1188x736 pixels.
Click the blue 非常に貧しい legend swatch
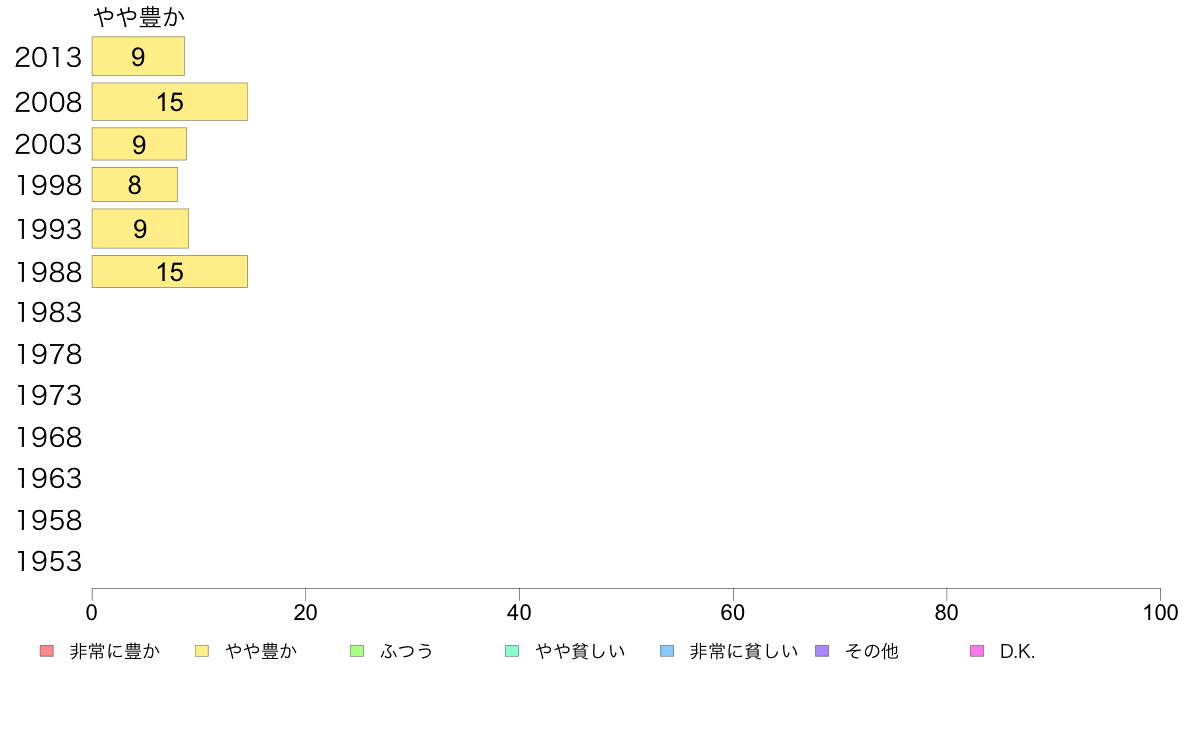point(667,651)
